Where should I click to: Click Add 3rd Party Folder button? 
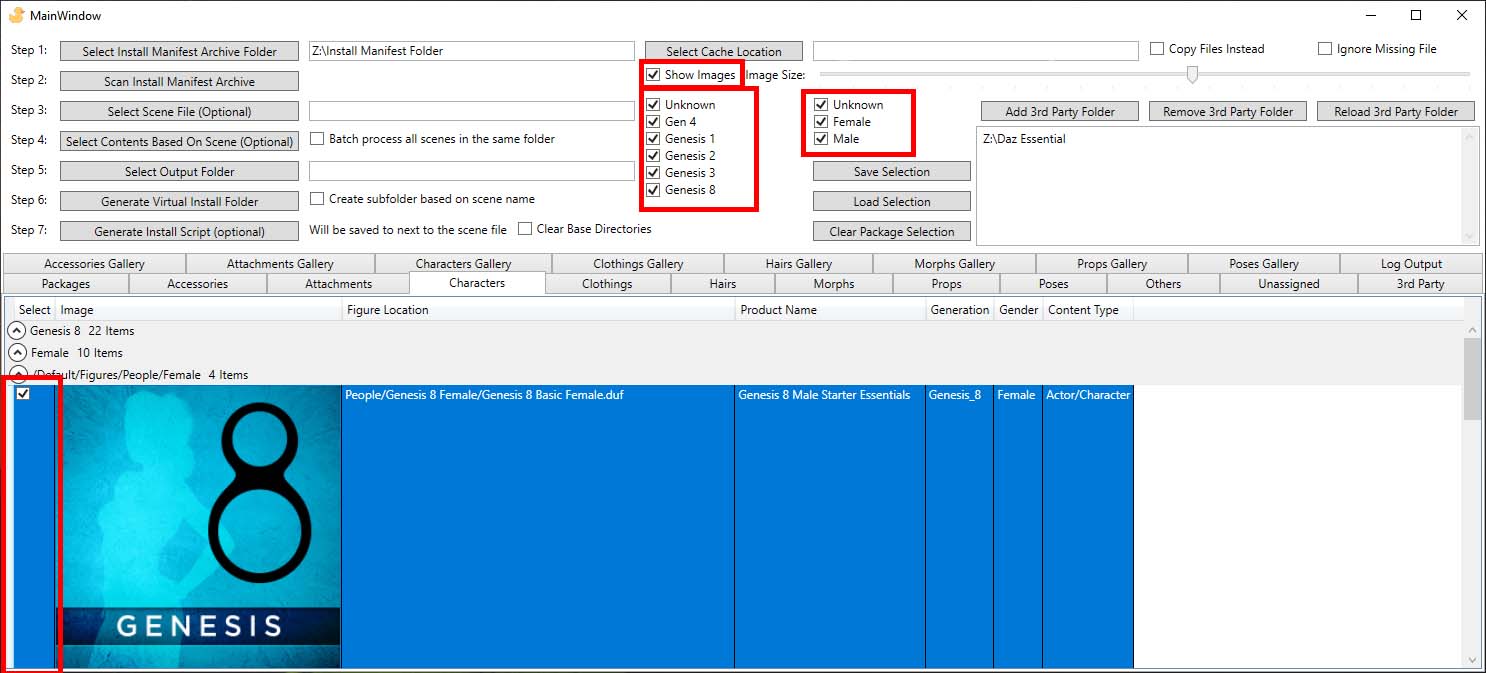click(x=1059, y=111)
